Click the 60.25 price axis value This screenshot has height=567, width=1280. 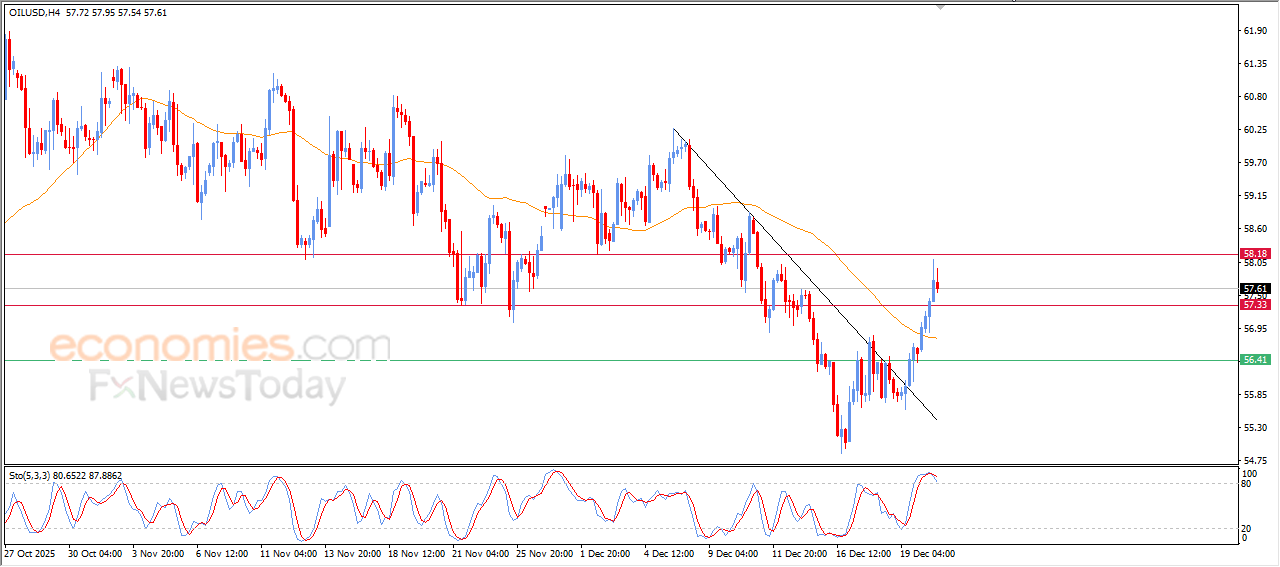(1256, 130)
